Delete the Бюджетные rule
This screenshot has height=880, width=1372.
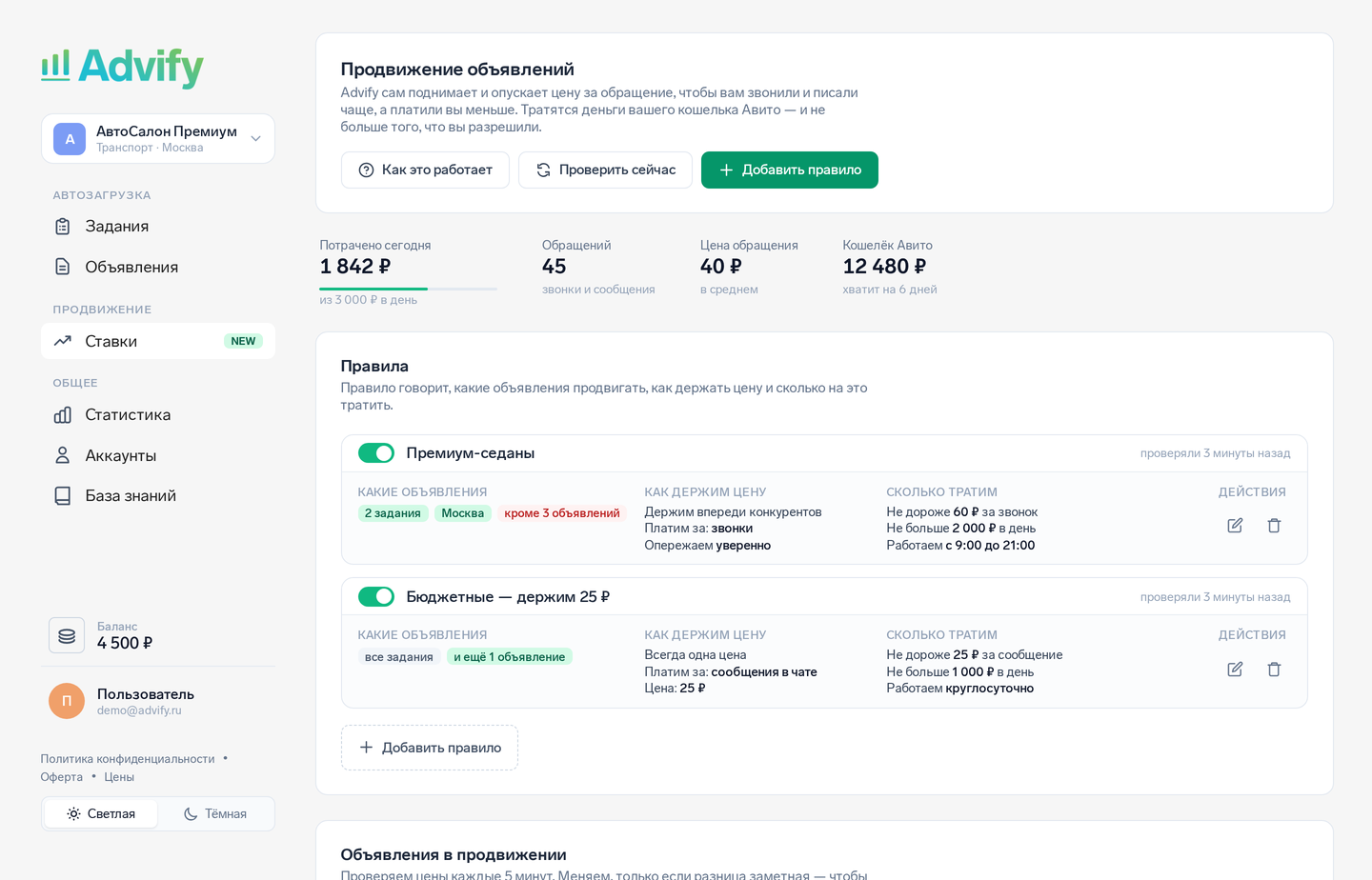[1274, 670]
